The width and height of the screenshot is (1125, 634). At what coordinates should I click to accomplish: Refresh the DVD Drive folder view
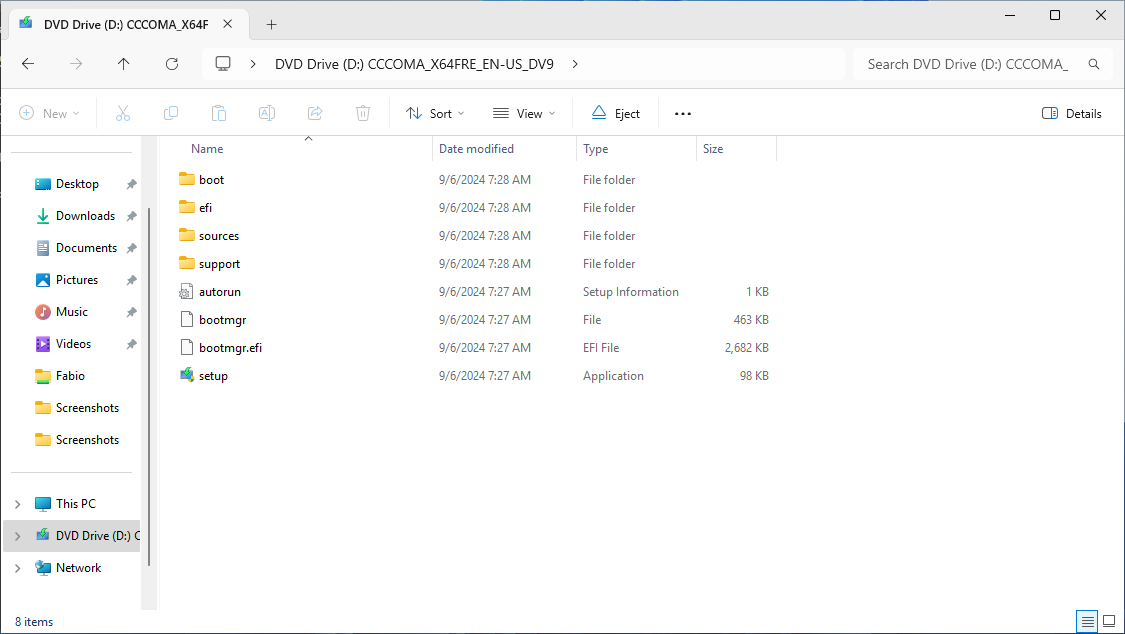coord(172,64)
